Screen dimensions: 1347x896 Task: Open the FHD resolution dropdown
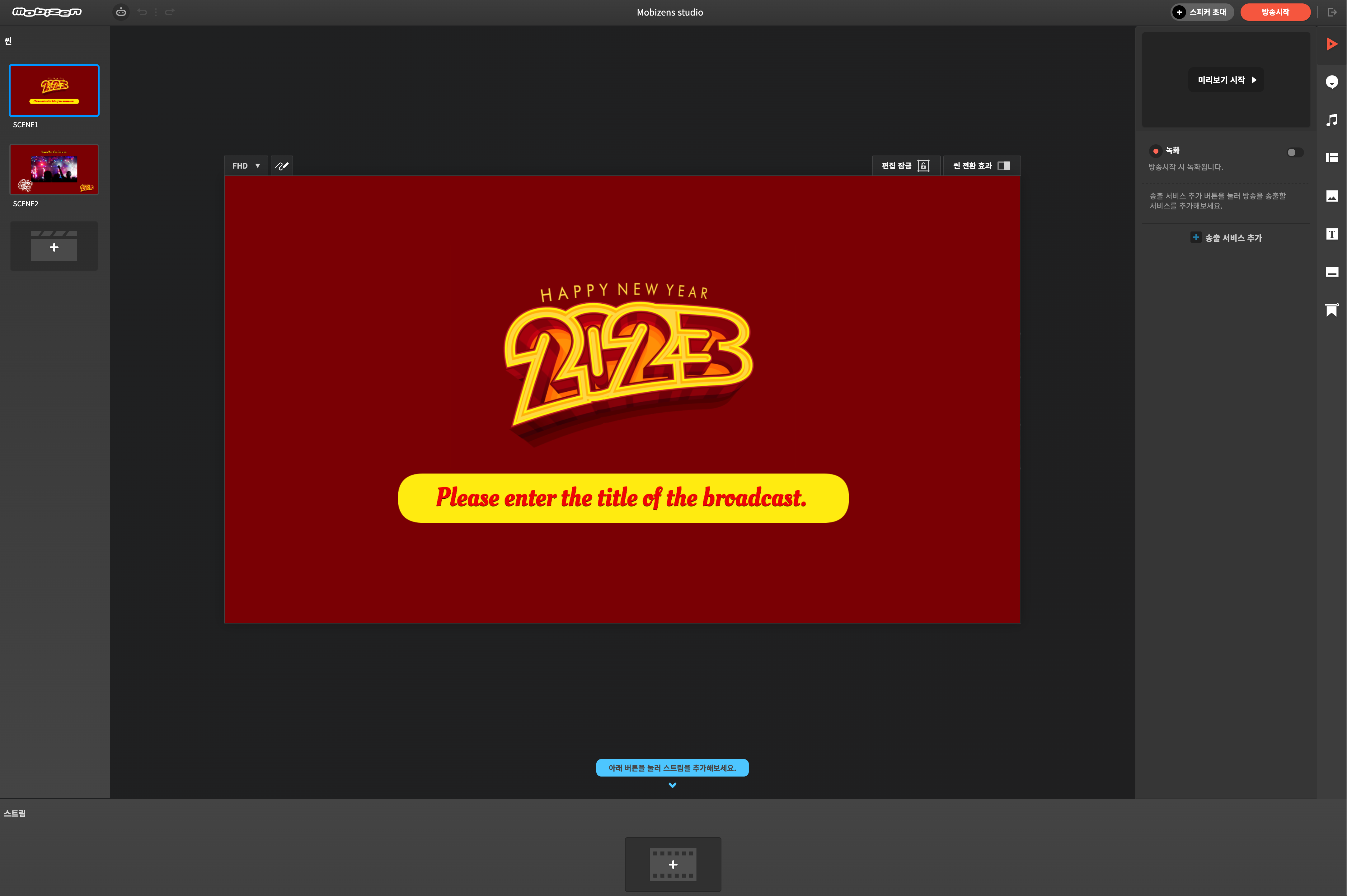click(246, 166)
